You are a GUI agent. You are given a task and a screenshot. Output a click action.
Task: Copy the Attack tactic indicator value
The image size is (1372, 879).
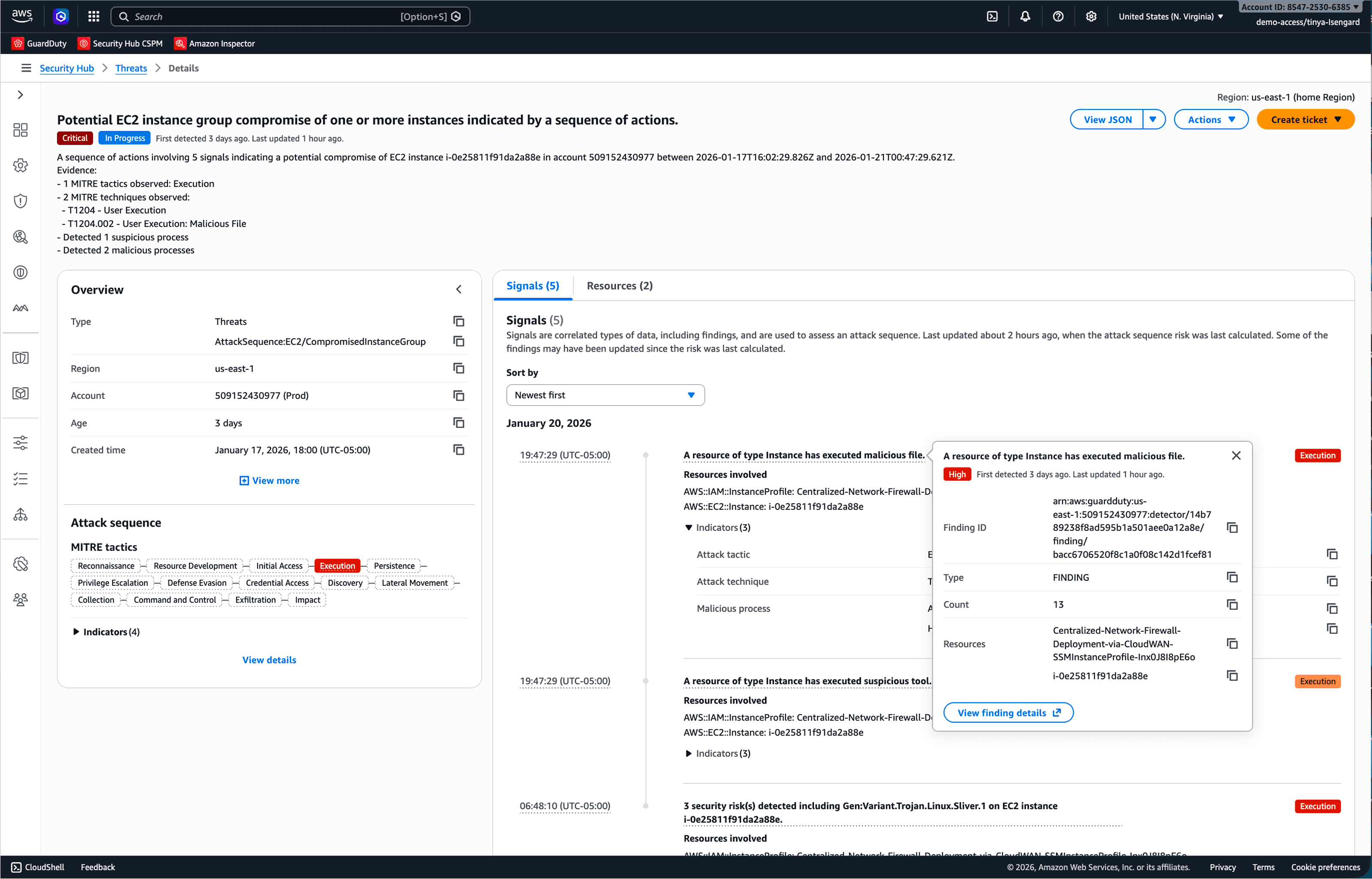pyautogui.click(x=1332, y=554)
